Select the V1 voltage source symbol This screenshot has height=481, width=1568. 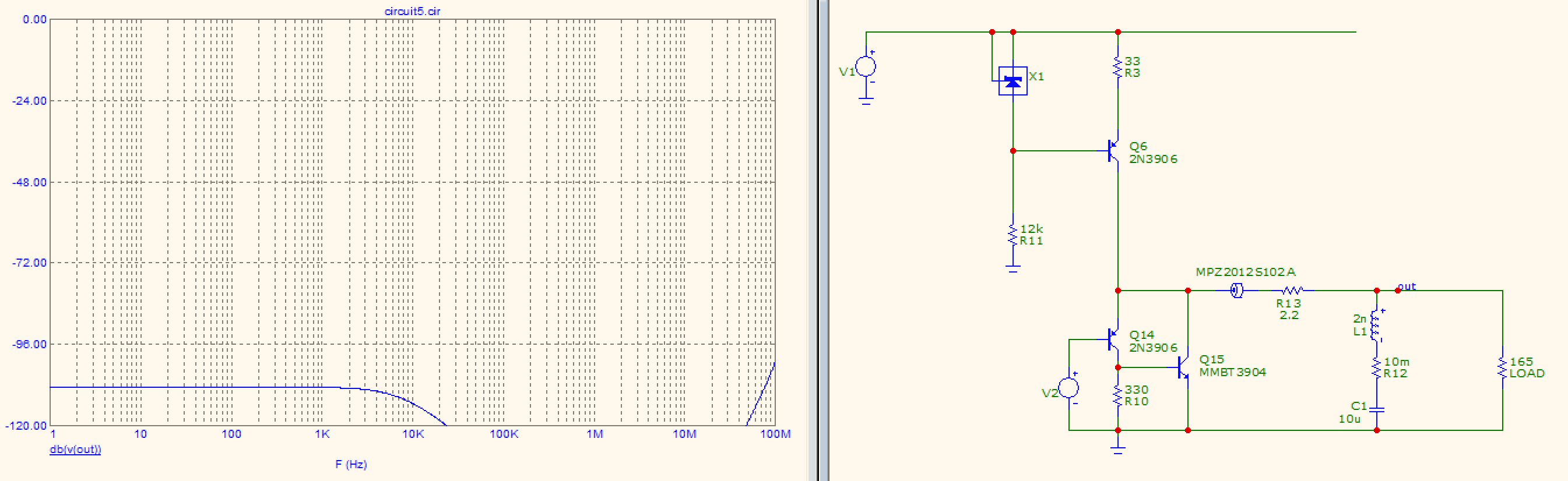click(866, 67)
